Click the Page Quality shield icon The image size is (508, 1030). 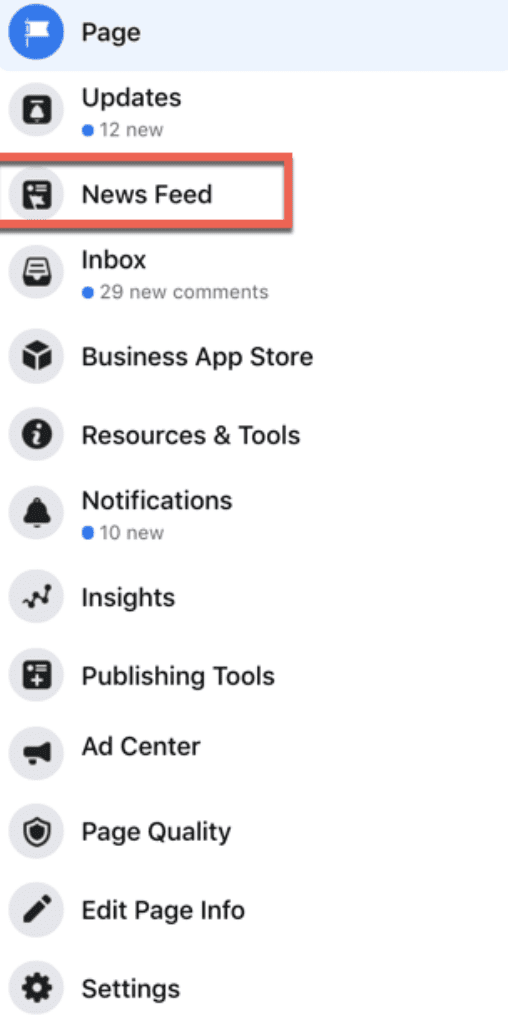click(x=36, y=832)
